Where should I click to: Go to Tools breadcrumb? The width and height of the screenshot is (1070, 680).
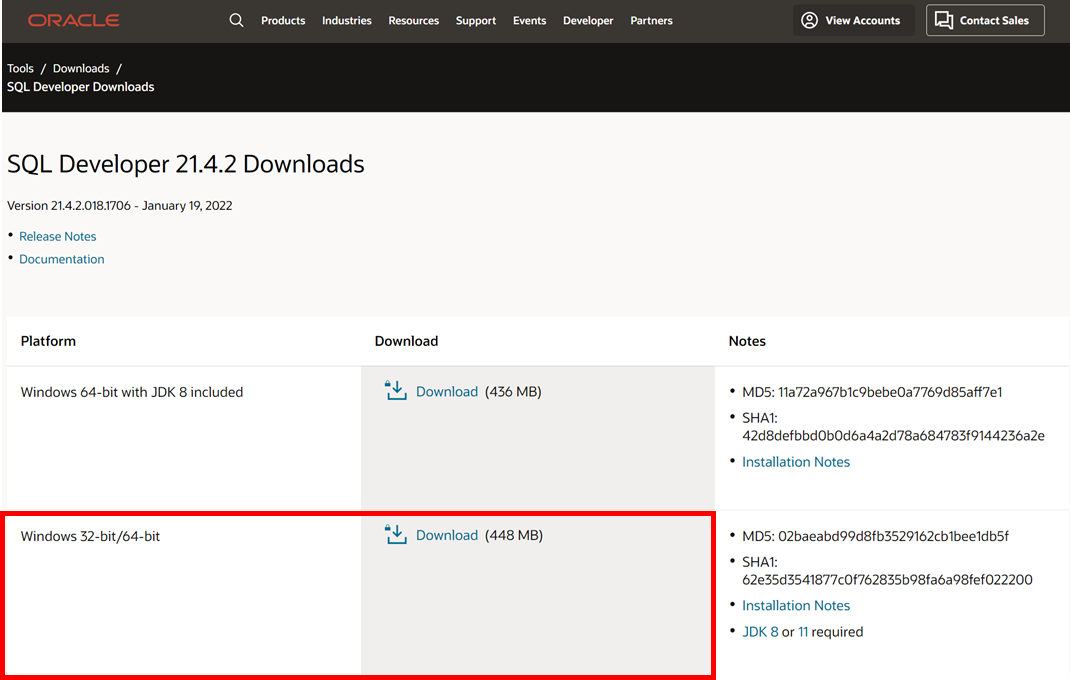[20, 68]
